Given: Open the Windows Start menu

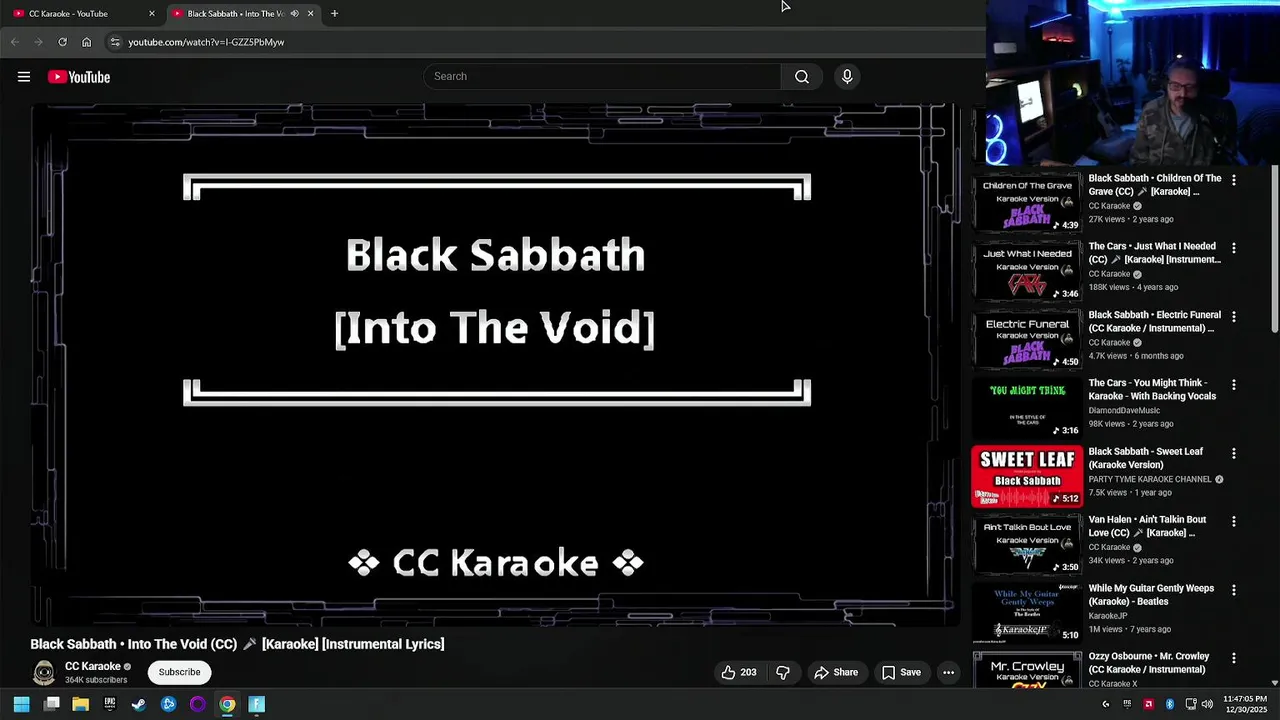Looking at the screenshot, I should (x=21, y=704).
